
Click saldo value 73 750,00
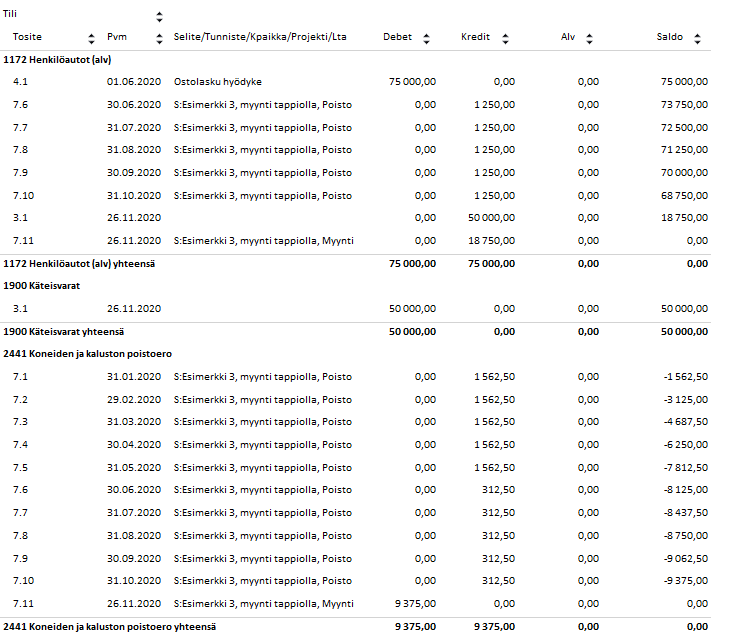684,105
